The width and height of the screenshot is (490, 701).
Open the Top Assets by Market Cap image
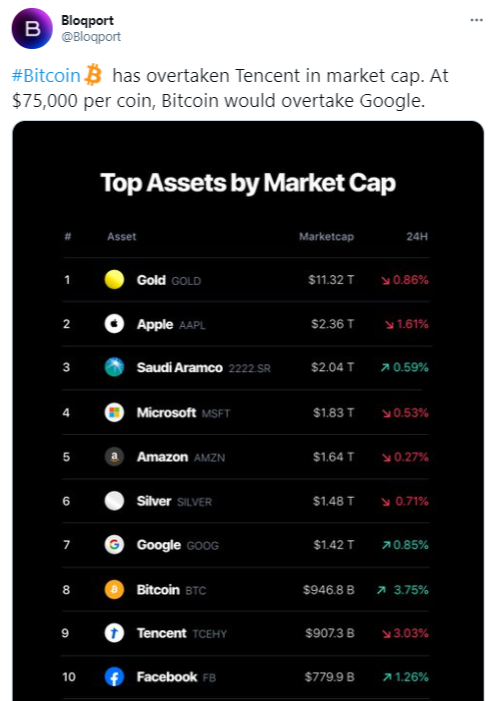[x=248, y=411]
